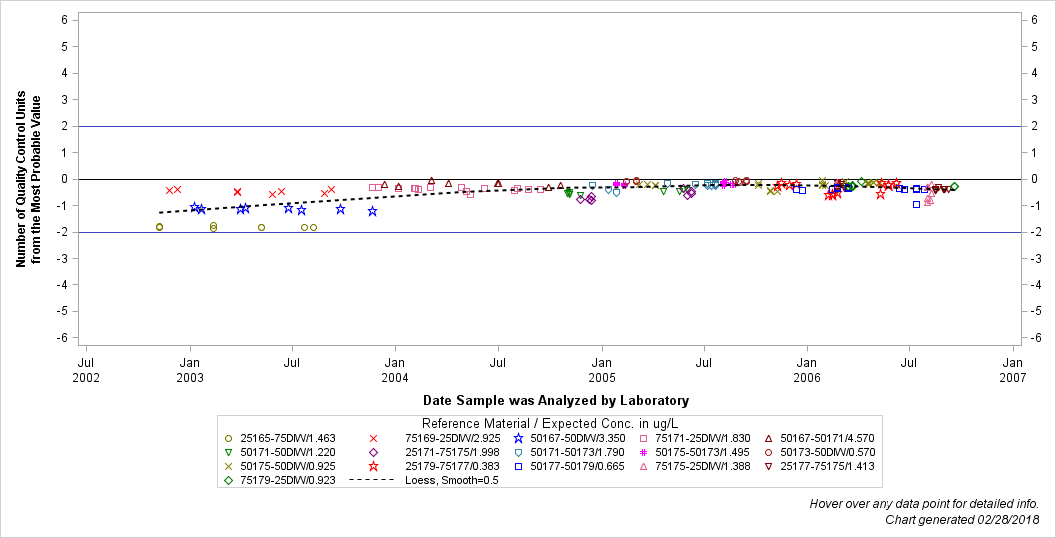Click the Chart generated 02/28/2018 text
The image size is (1056, 538).
[962, 520]
